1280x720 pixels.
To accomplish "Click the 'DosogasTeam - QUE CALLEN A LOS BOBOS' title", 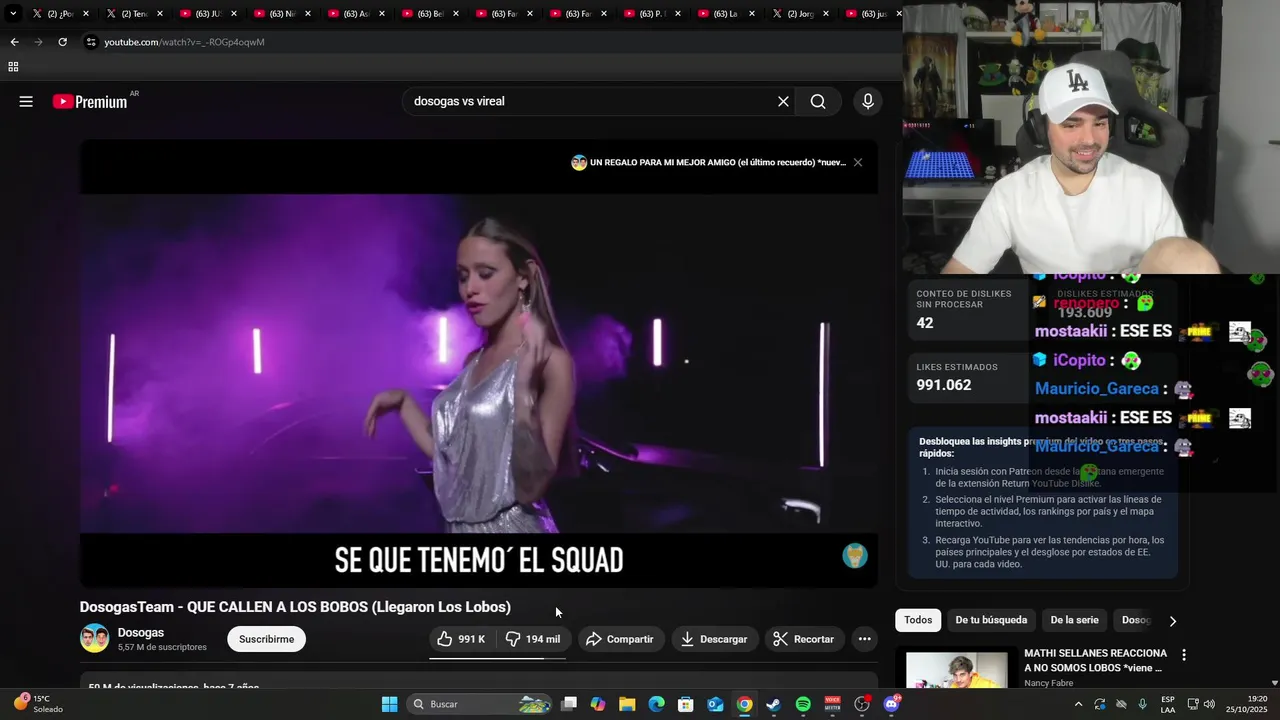I will 295,607.
